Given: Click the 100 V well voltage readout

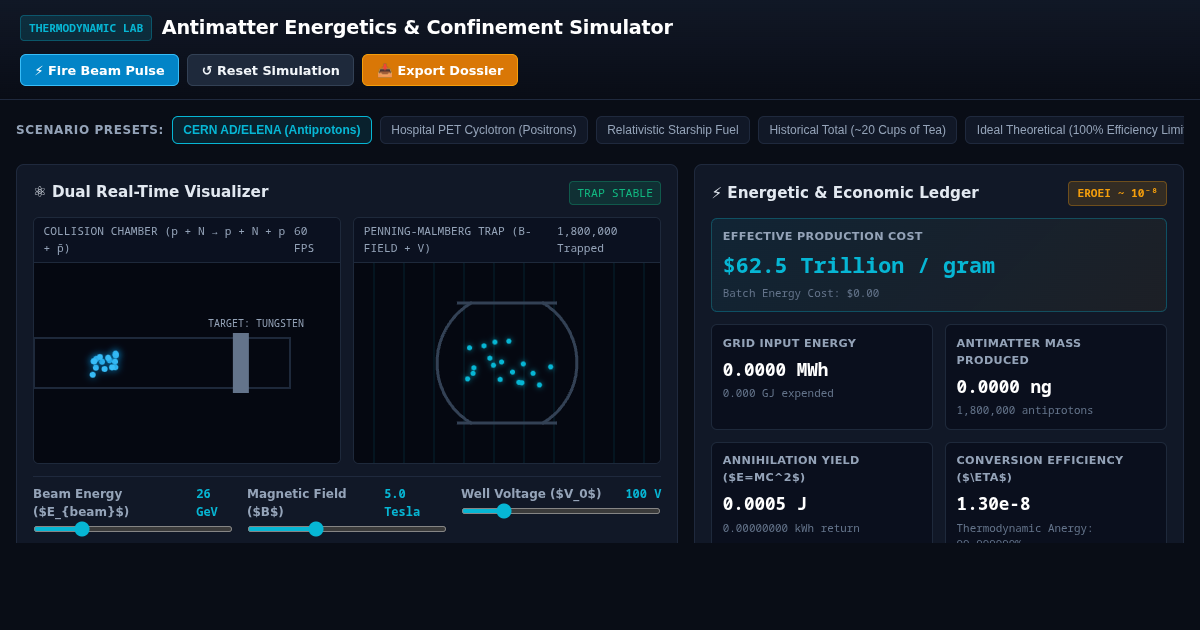Looking at the screenshot, I should coord(643,494).
